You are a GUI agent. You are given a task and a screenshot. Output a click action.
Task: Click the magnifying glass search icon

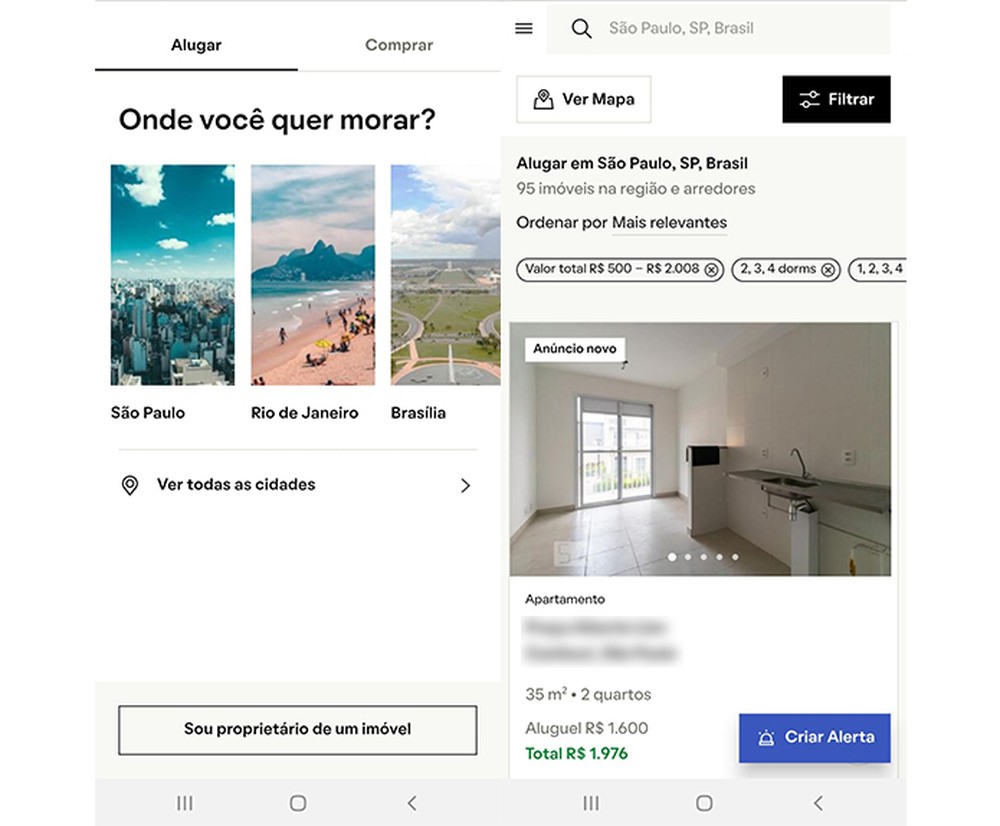coord(581,29)
